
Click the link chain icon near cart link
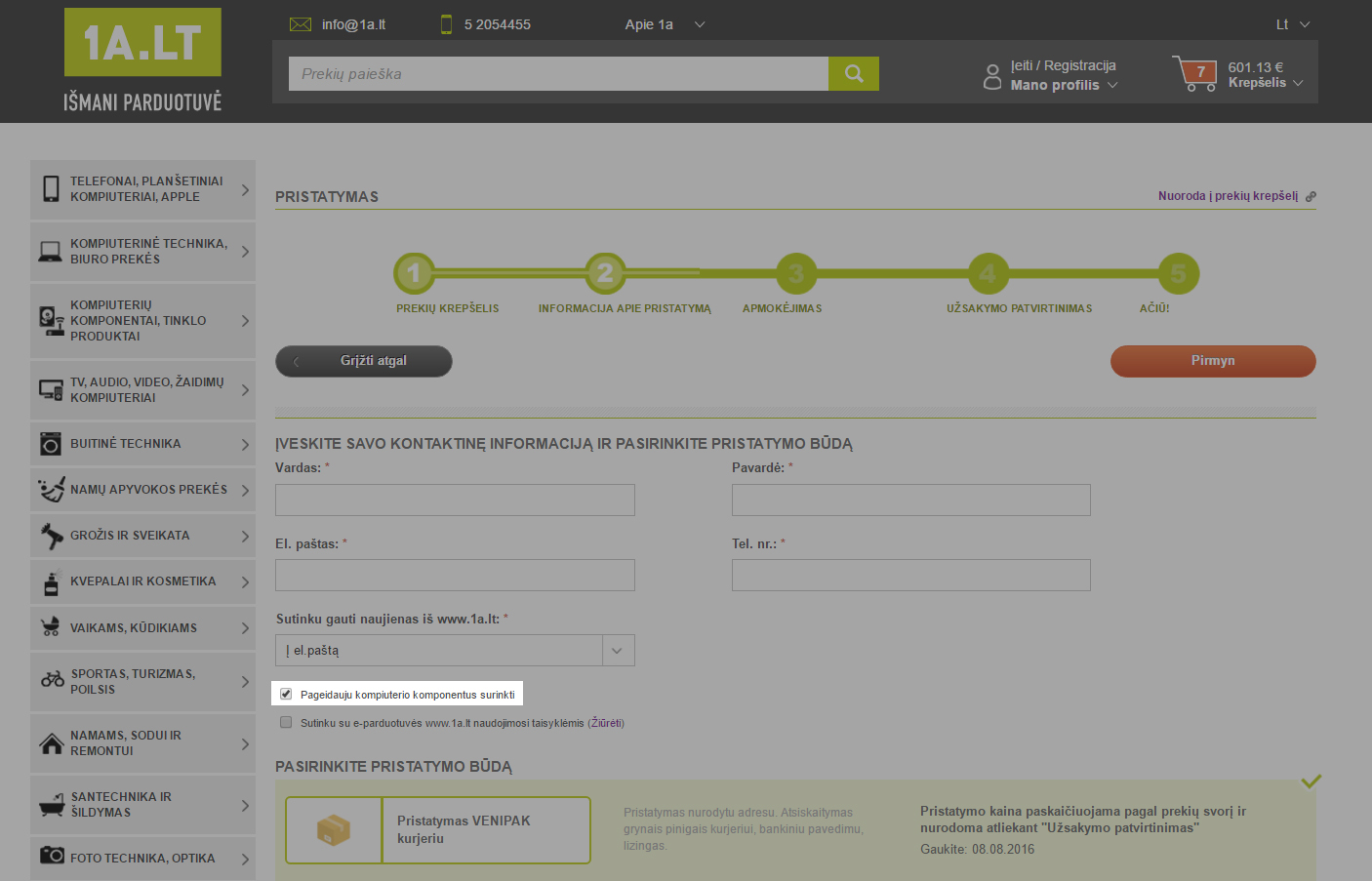point(1311,196)
